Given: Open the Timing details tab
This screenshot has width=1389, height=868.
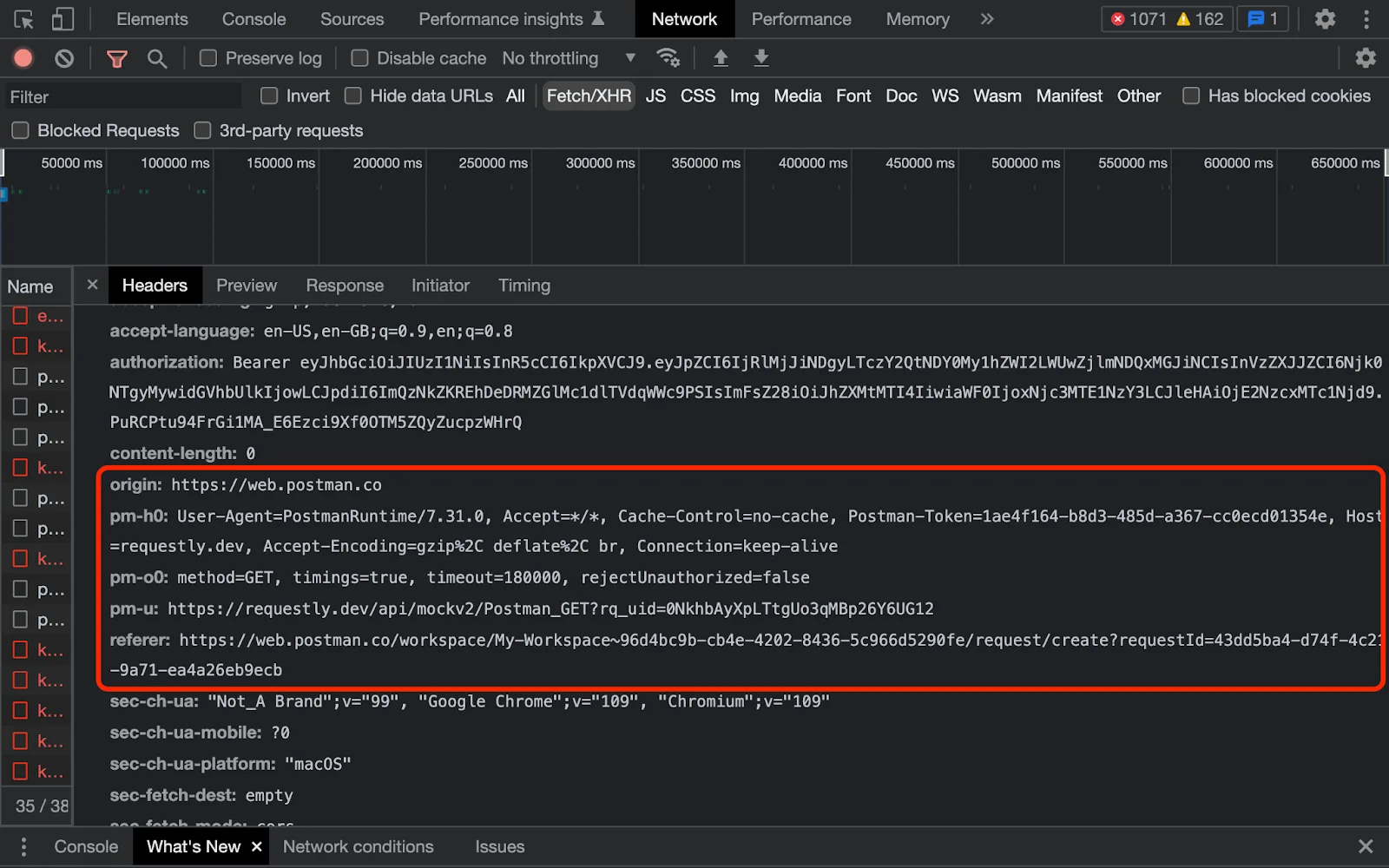Looking at the screenshot, I should (x=524, y=285).
